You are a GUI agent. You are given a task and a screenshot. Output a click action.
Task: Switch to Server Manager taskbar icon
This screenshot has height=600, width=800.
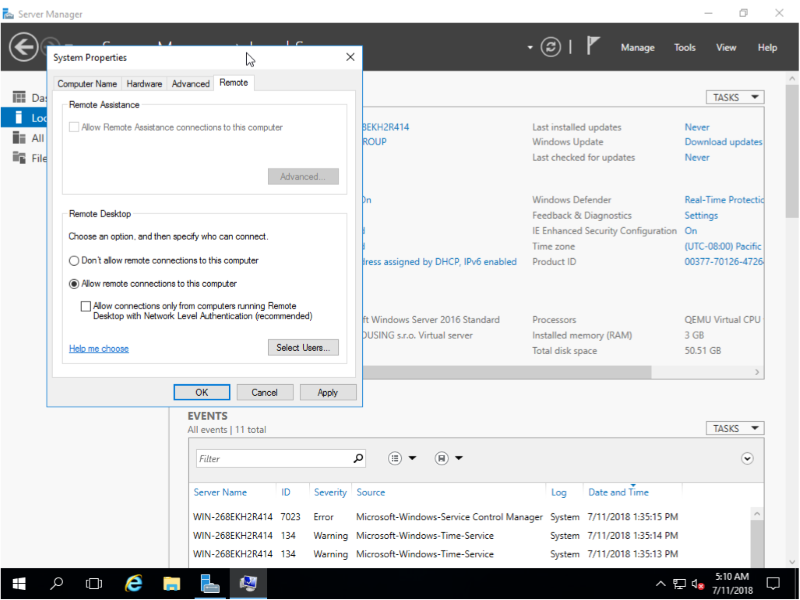tap(210, 583)
